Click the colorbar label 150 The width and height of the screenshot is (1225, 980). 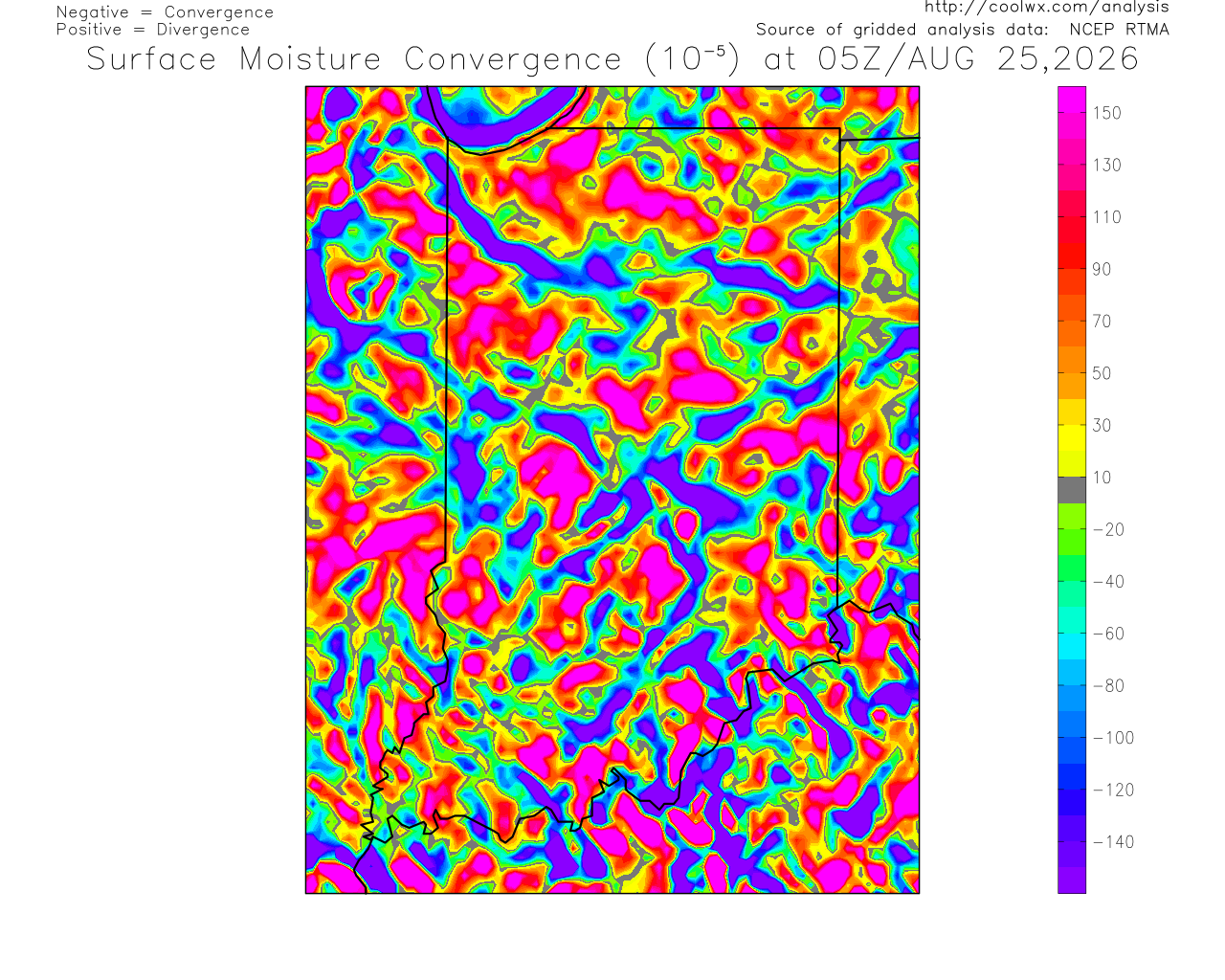point(1107,113)
